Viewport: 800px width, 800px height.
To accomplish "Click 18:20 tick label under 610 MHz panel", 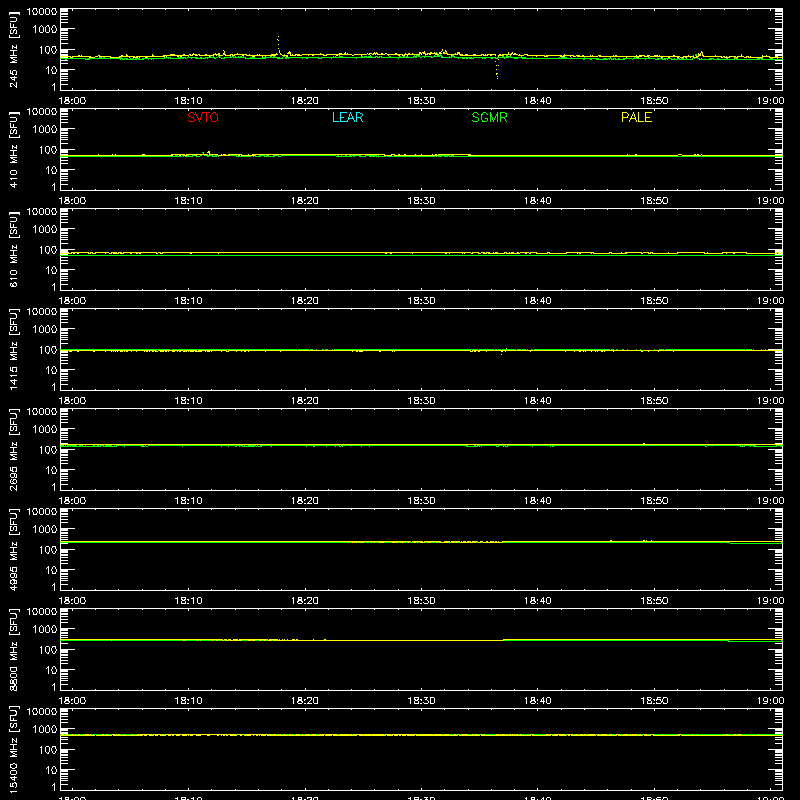I will [305, 301].
